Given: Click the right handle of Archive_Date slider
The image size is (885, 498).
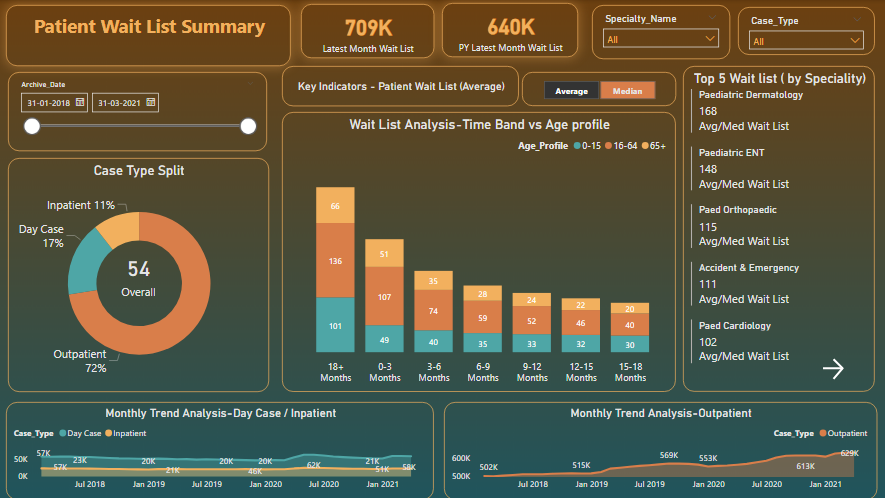Looking at the screenshot, I should pyautogui.click(x=248, y=126).
